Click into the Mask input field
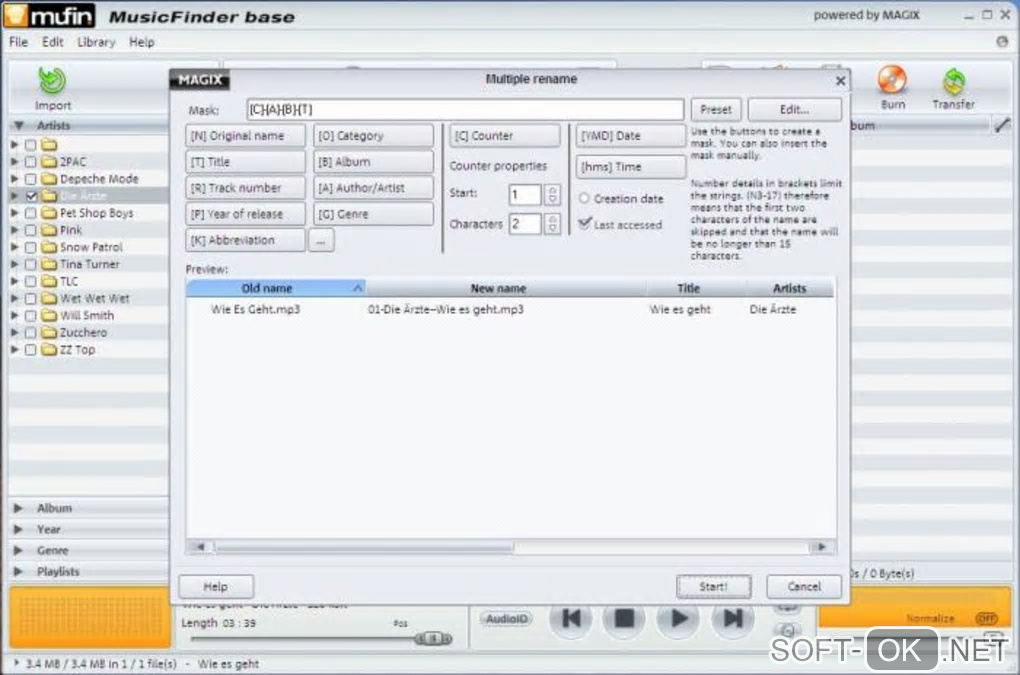The image size is (1020, 675). 465,110
